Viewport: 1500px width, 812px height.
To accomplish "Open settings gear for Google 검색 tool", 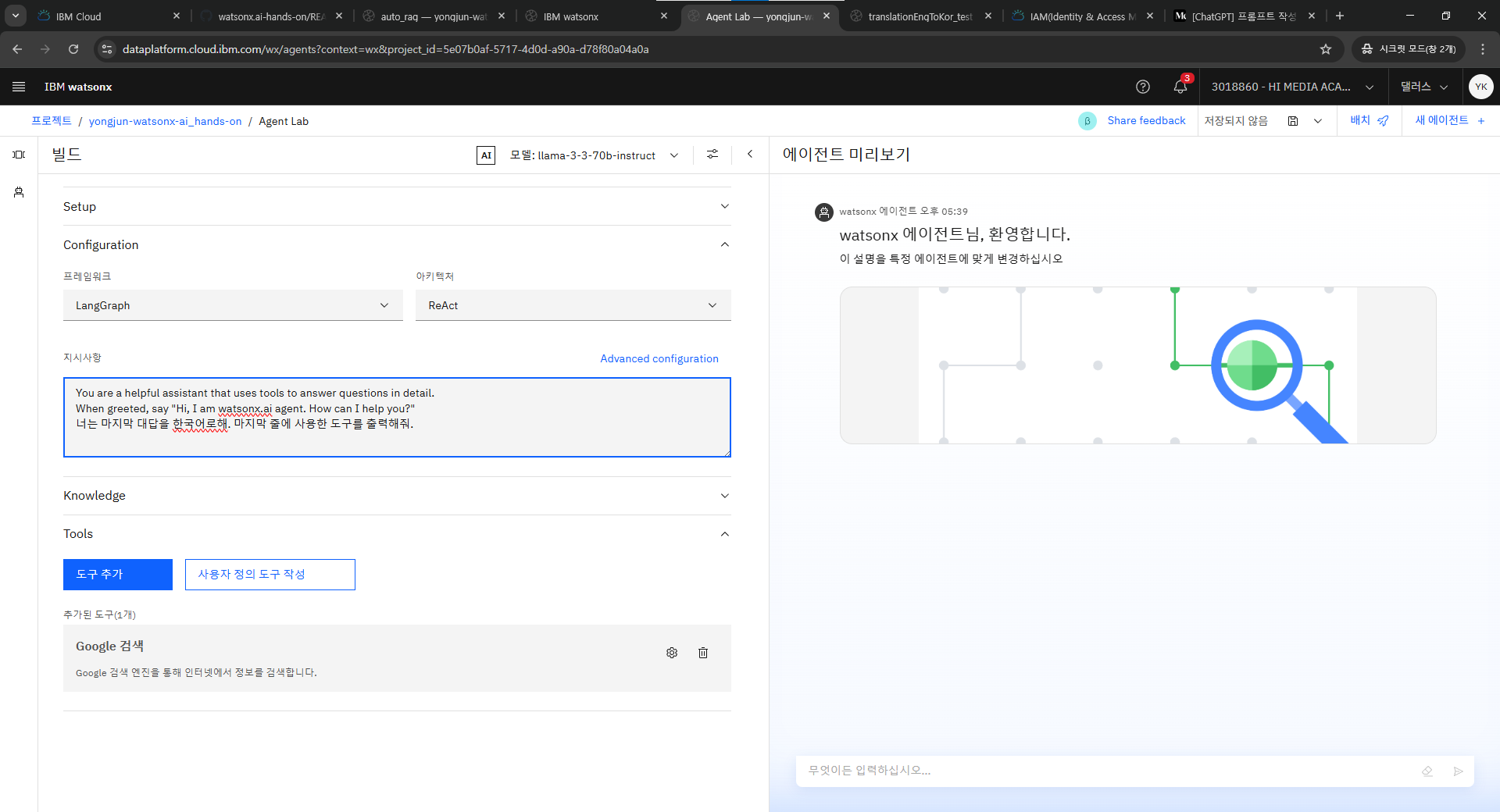I will click(672, 653).
